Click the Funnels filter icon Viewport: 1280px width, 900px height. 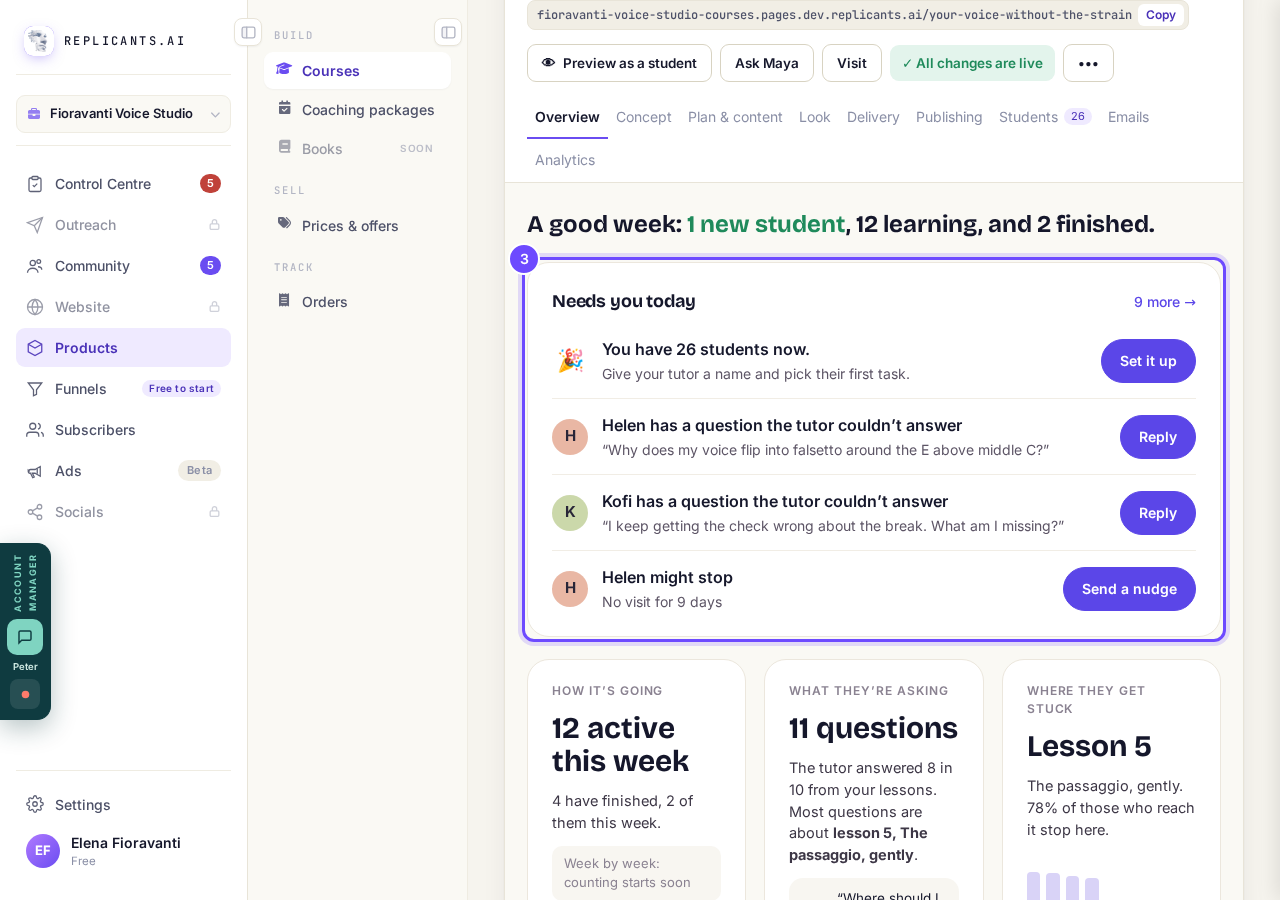point(35,389)
